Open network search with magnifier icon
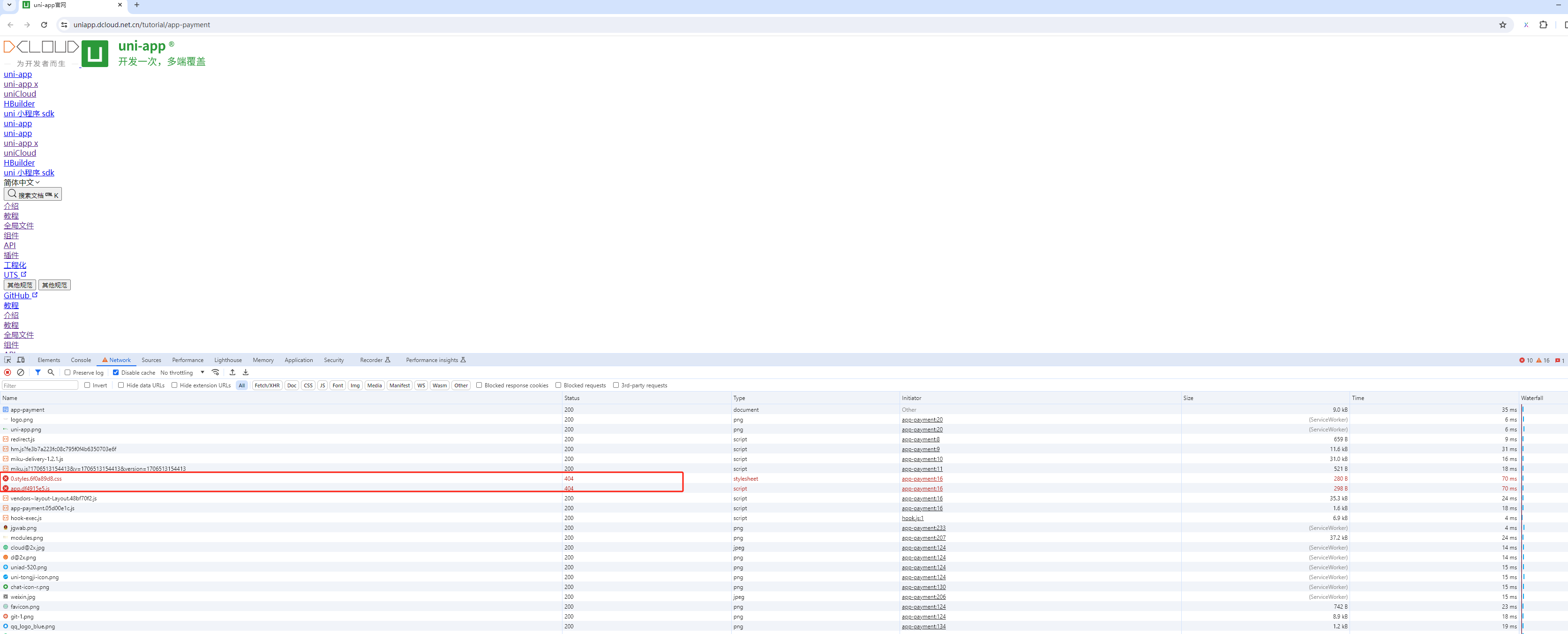The image size is (1568, 634). [51, 373]
